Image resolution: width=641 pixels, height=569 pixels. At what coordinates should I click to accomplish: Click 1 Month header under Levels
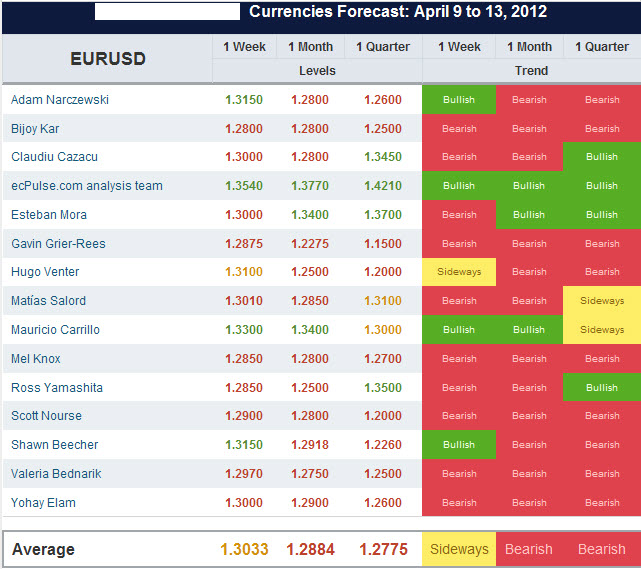(310, 47)
